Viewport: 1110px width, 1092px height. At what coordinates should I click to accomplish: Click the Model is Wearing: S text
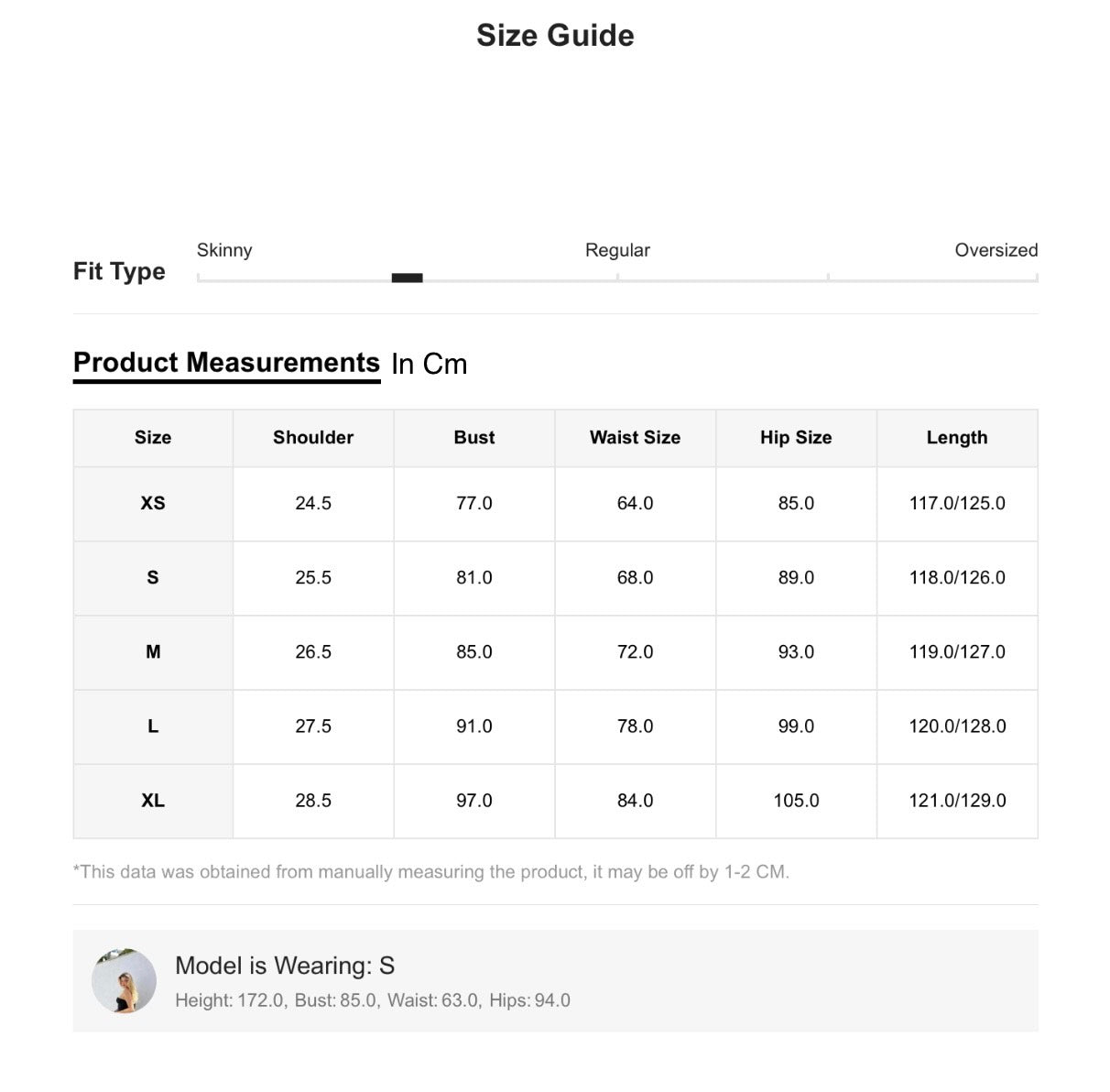click(x=285, y=966)
